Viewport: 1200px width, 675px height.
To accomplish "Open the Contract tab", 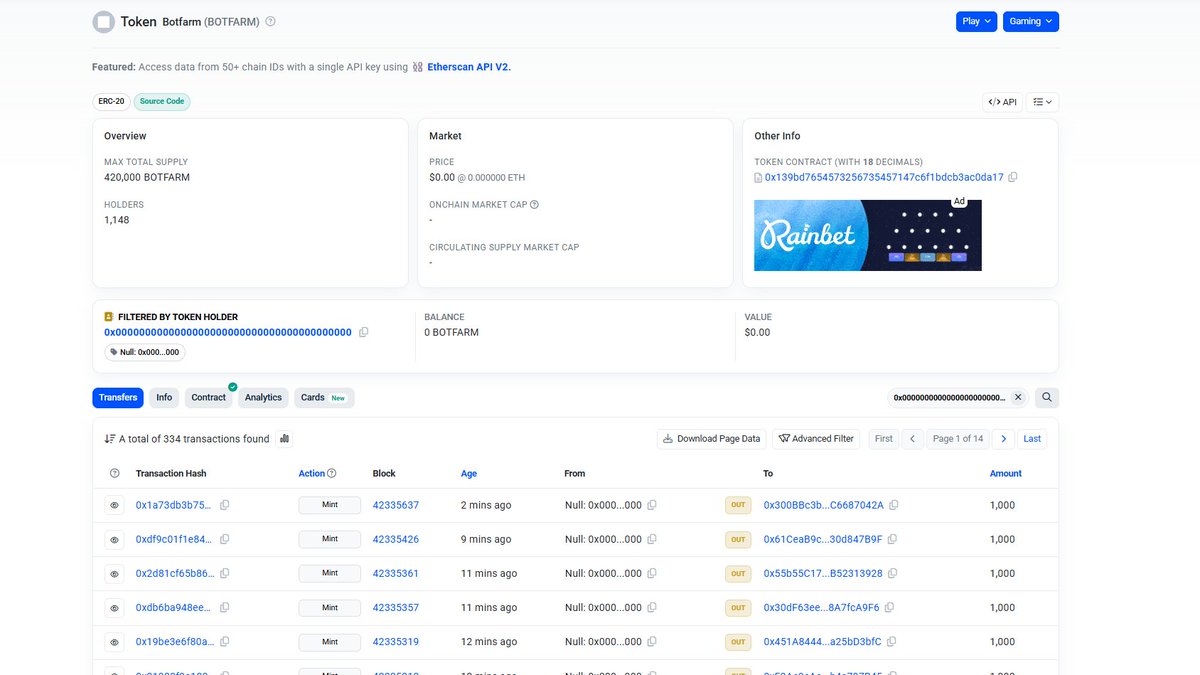I will coord(209,397).
